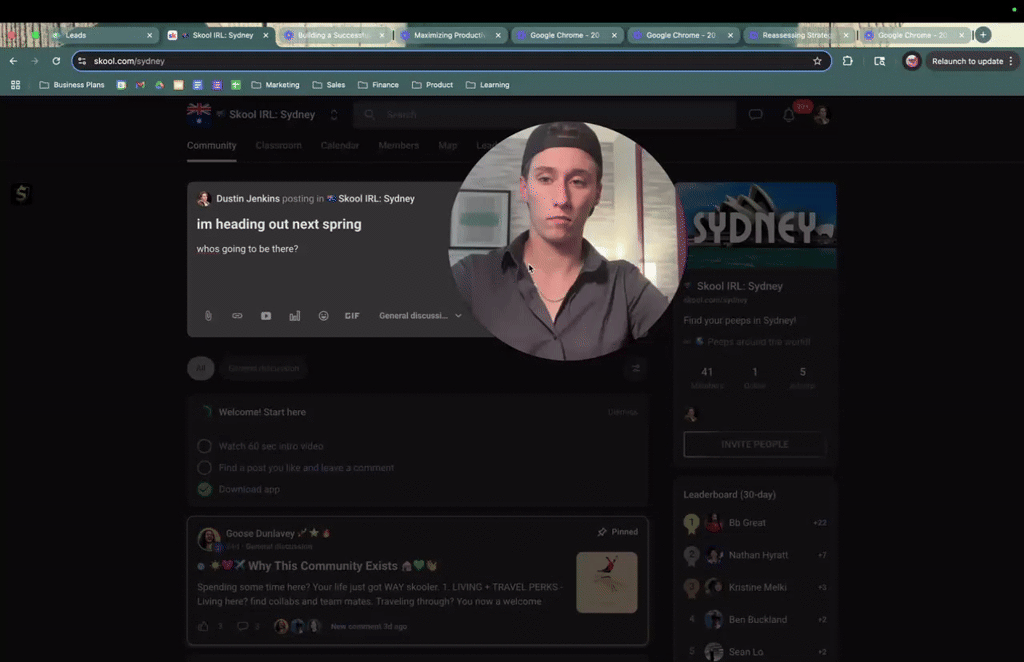Viewport: 1024px width, 662px height.
Task: Open the 41 Members count
Action: click(x=707, y=377)
